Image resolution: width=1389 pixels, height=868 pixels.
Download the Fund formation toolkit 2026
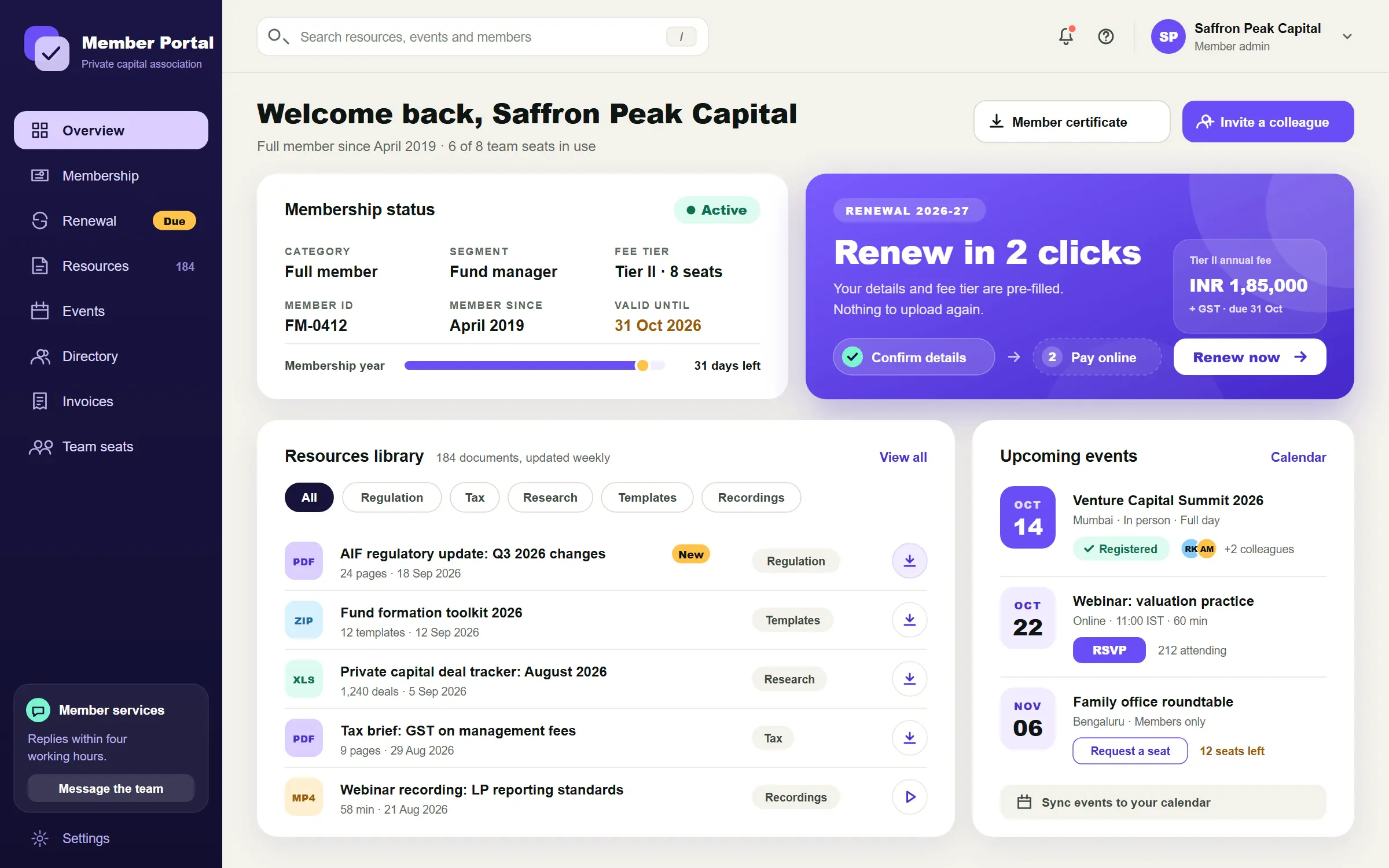pos(909,620)
